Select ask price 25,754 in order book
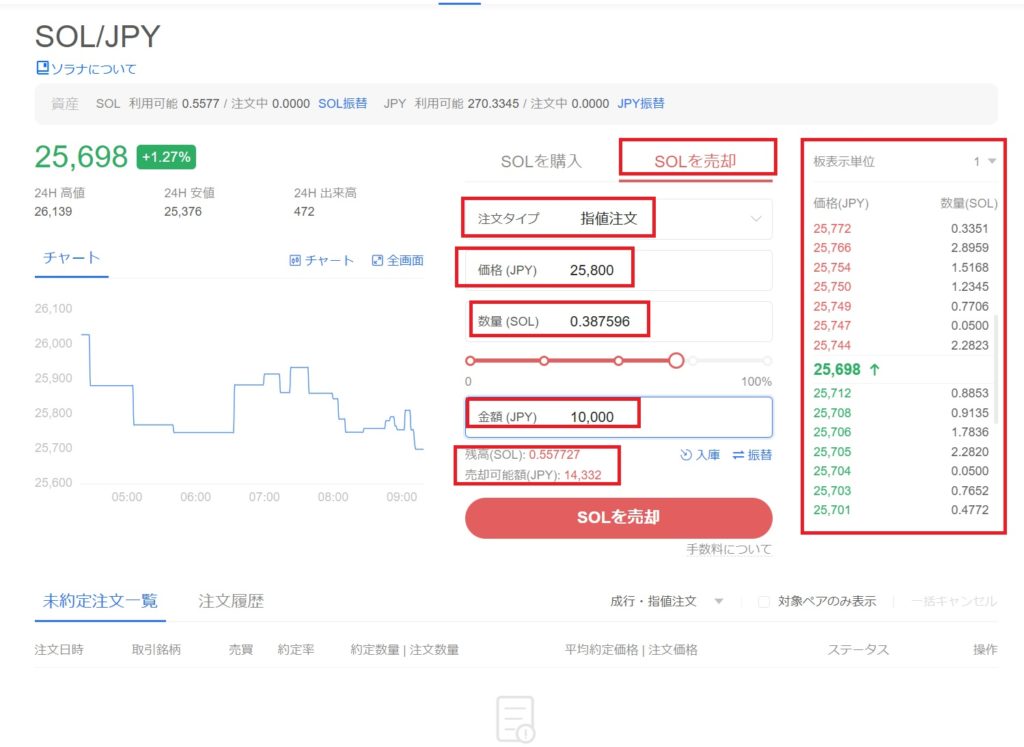 832,267
